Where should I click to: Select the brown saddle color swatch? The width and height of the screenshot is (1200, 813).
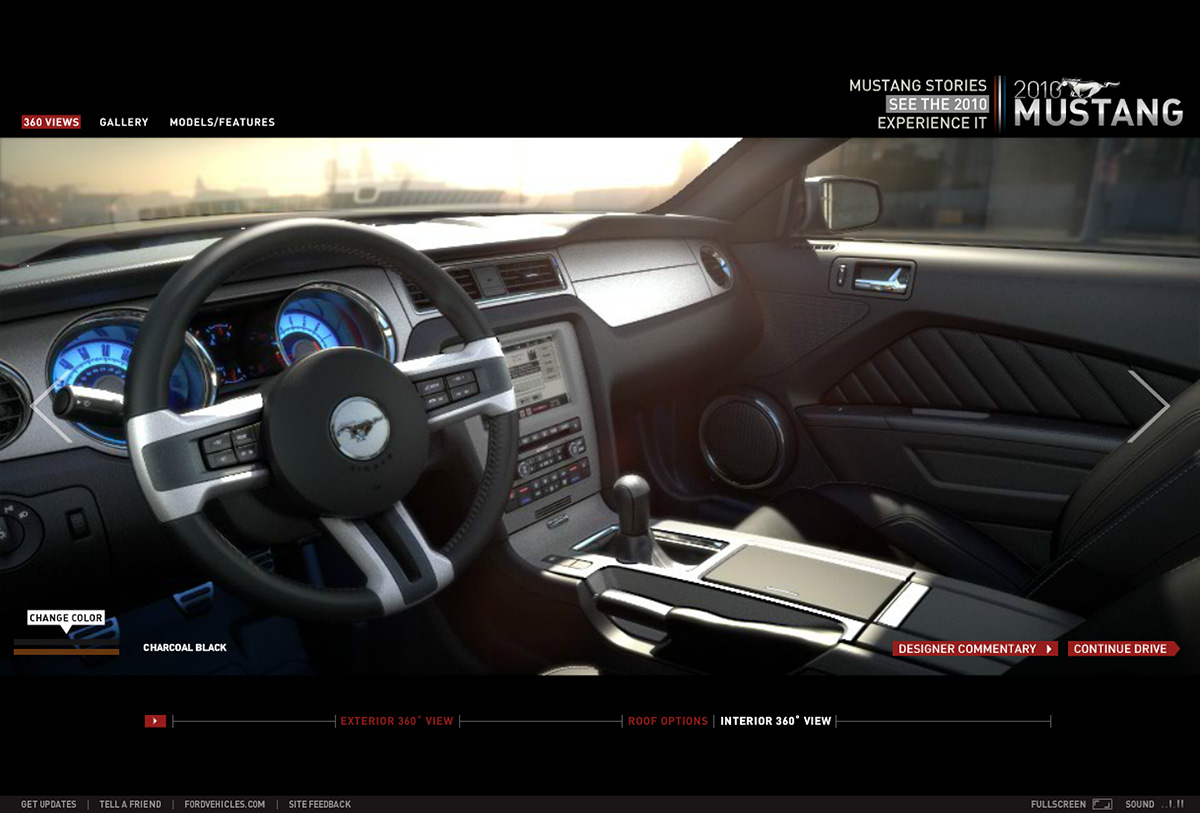pos(66,652)
